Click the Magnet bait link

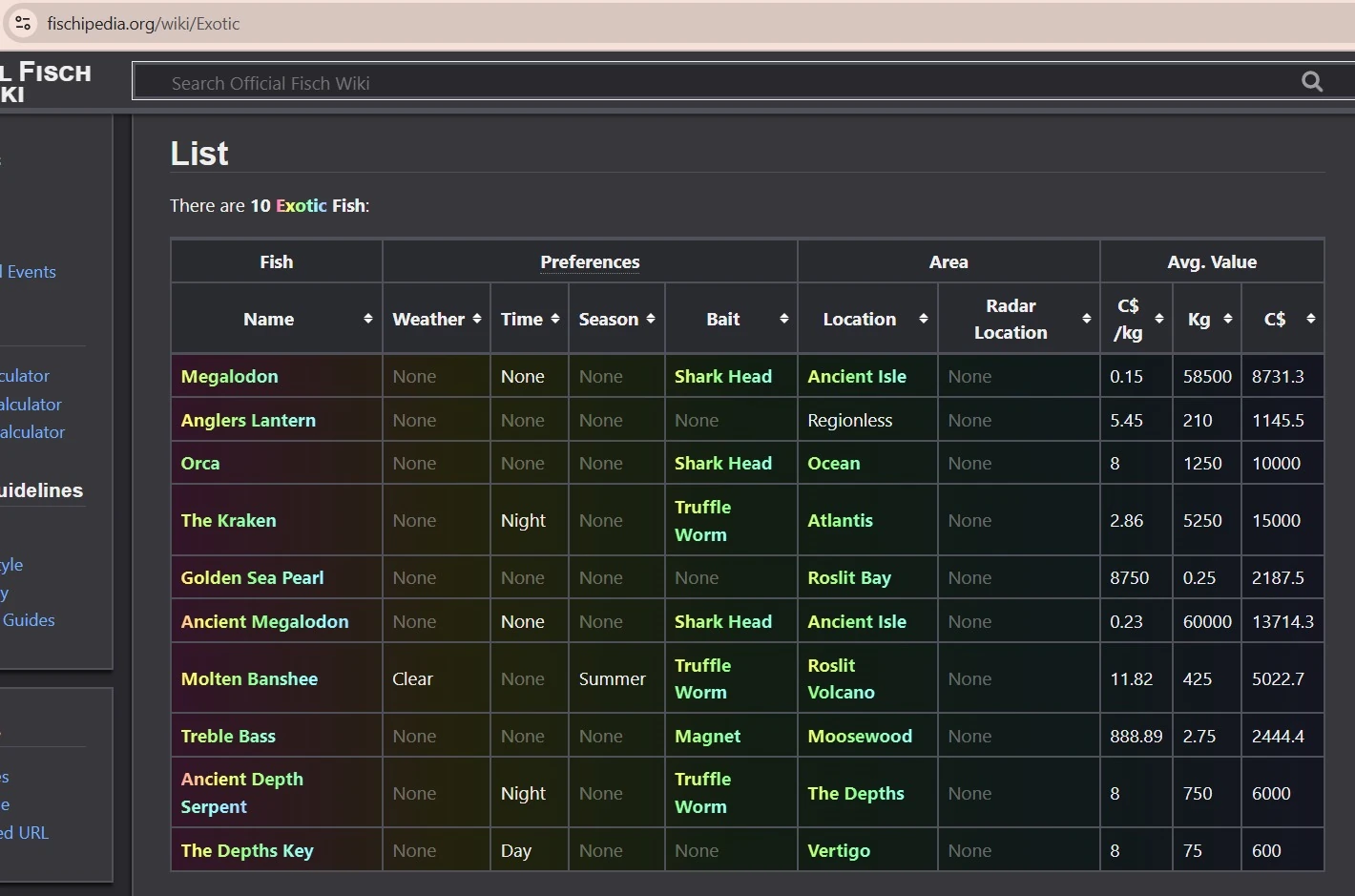coord(707,736)
